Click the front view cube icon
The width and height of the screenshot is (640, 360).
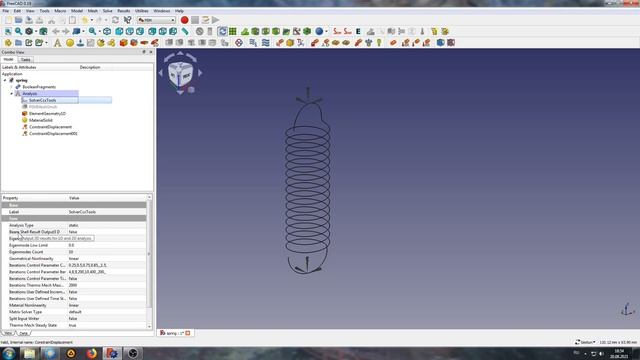119,31
